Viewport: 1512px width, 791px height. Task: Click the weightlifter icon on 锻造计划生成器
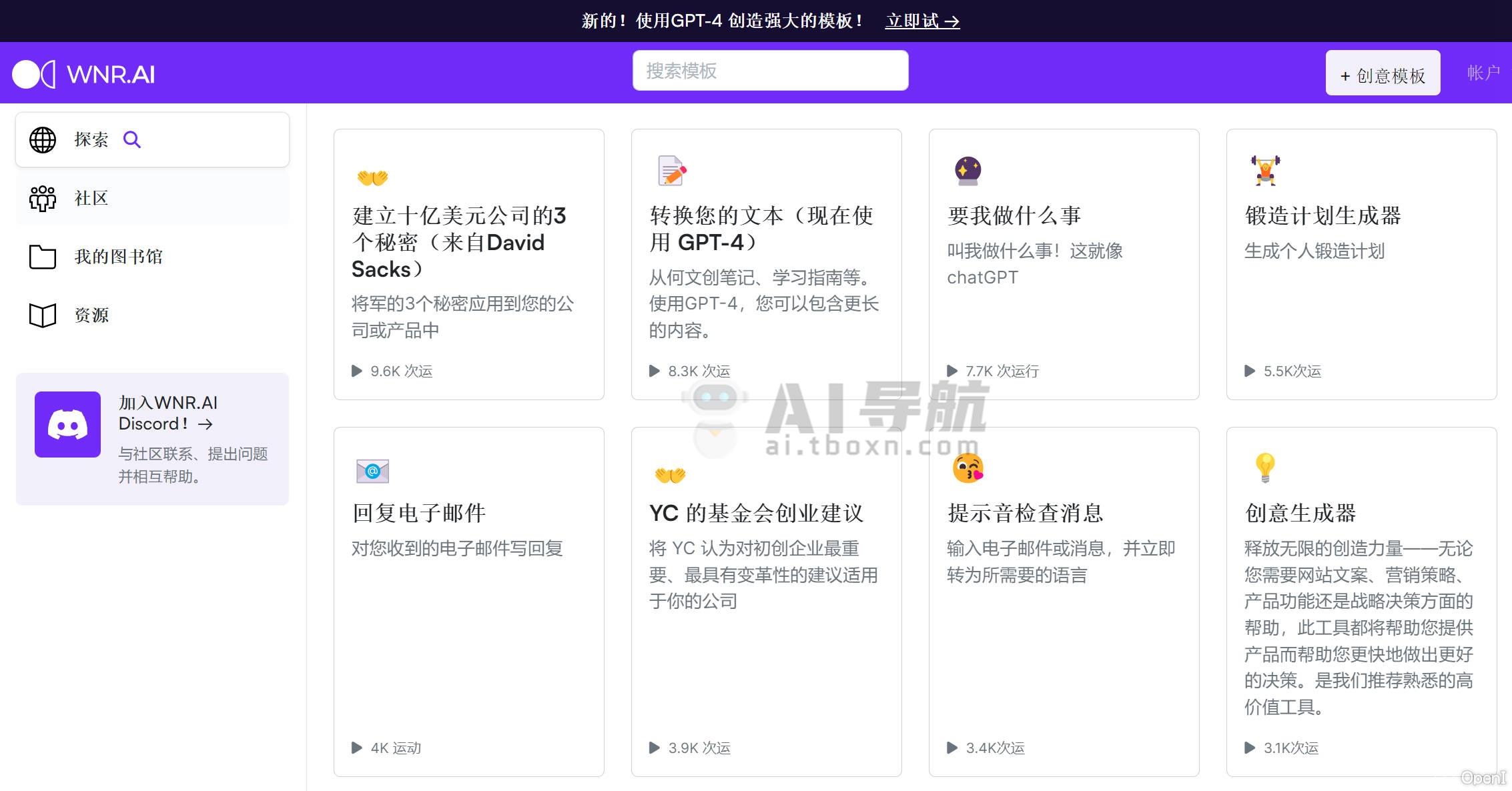click(x=1265, y=171)
